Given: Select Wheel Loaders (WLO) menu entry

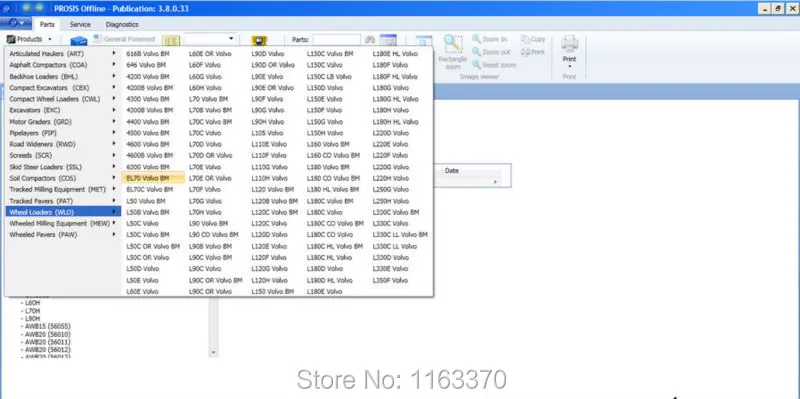Looking at the screenshot, I should pyautogui.click(x=62, y=212).
